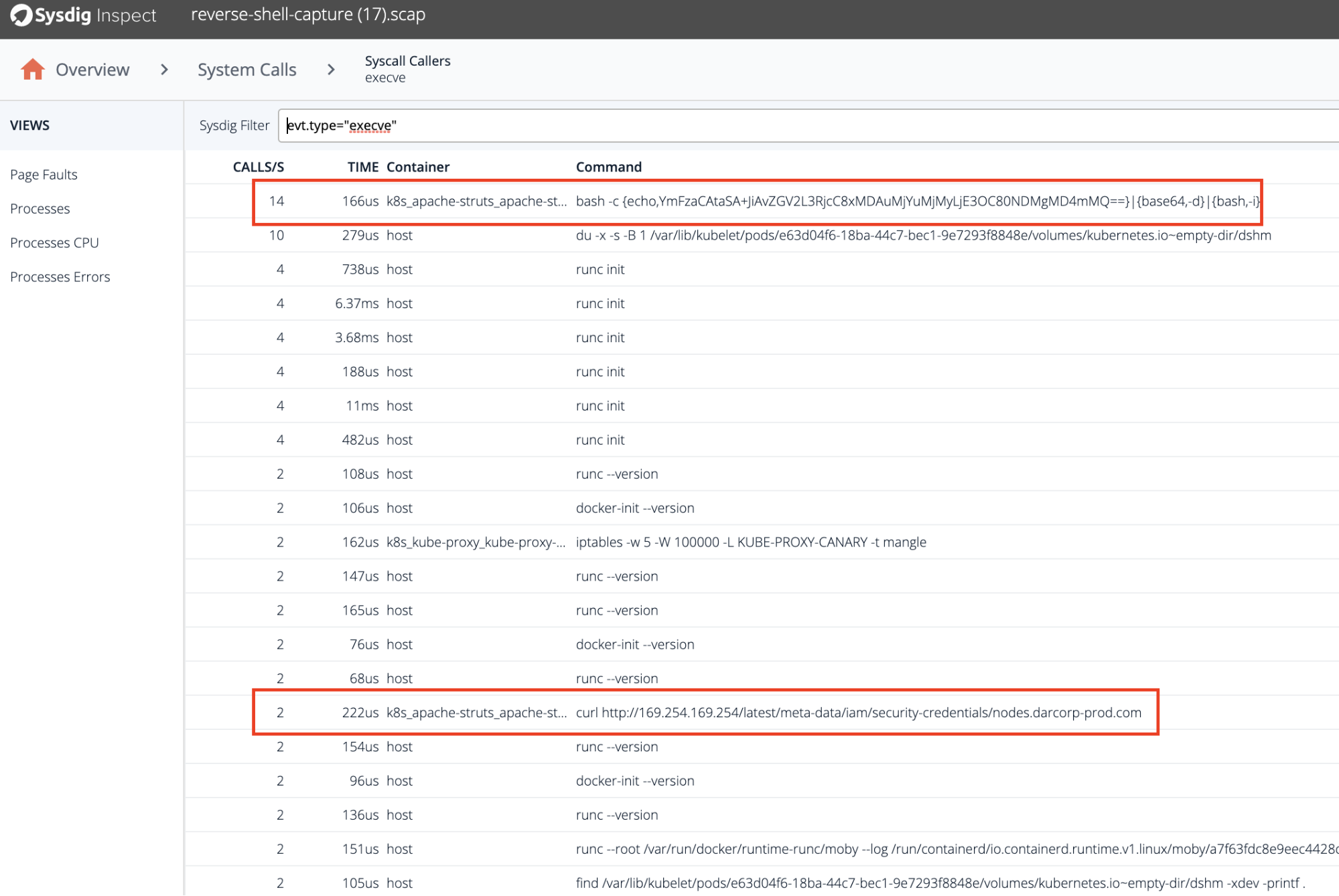Go to System Calls breadcrumb
Screen dimensions: 1339x896
click(246, 70)
